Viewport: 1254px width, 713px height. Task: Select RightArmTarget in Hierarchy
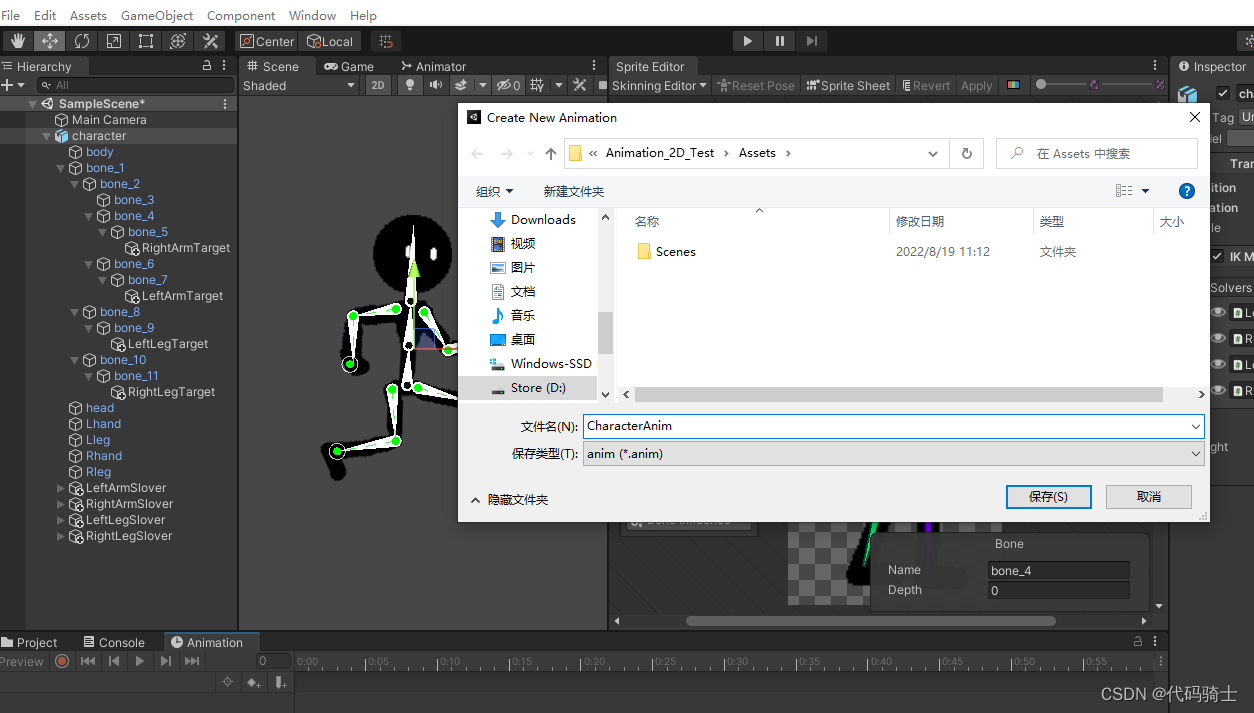(x=186, y=248)
